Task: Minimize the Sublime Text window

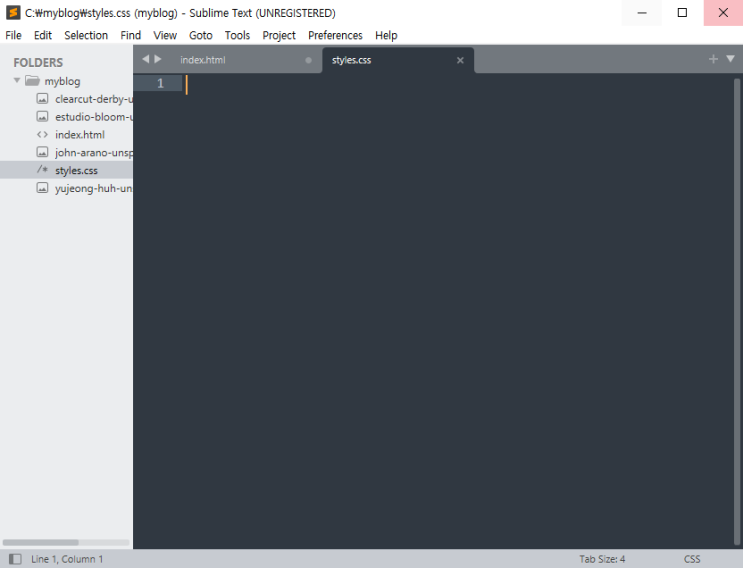Action: [642, 13]
